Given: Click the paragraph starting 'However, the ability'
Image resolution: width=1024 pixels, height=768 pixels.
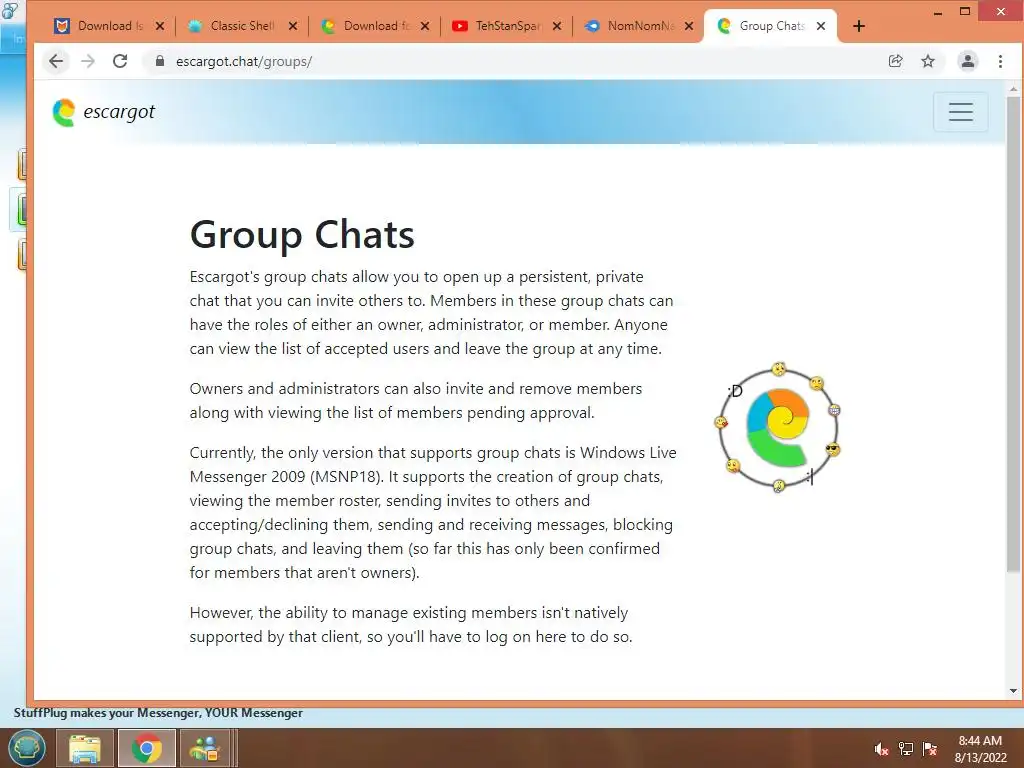Looking at the screenshot, I should tap(411, 624).
